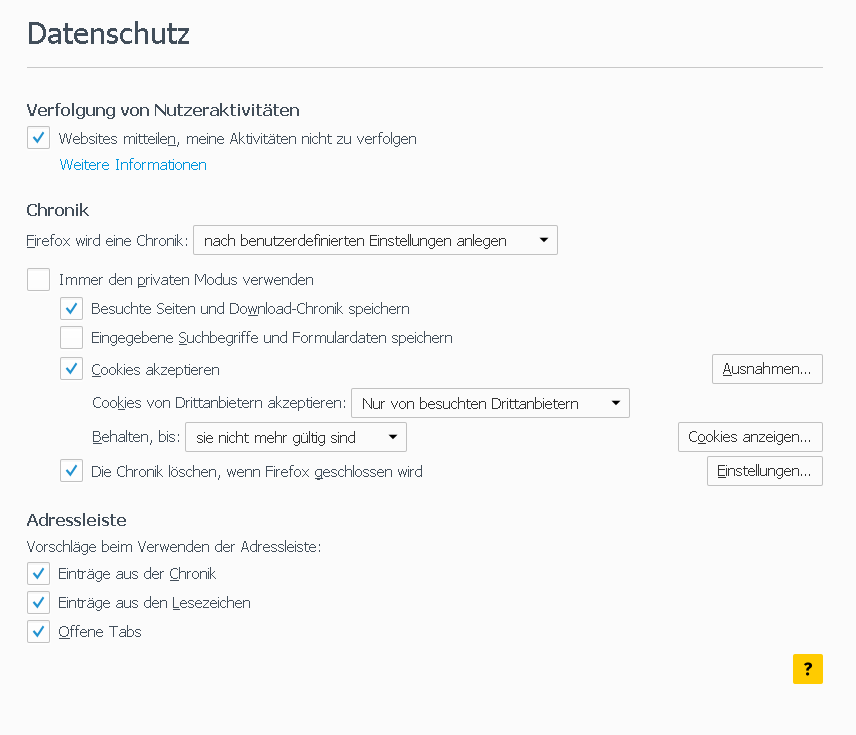
Task: Click the 'Ausnahmen...' button
Action: tap(767, 369)
